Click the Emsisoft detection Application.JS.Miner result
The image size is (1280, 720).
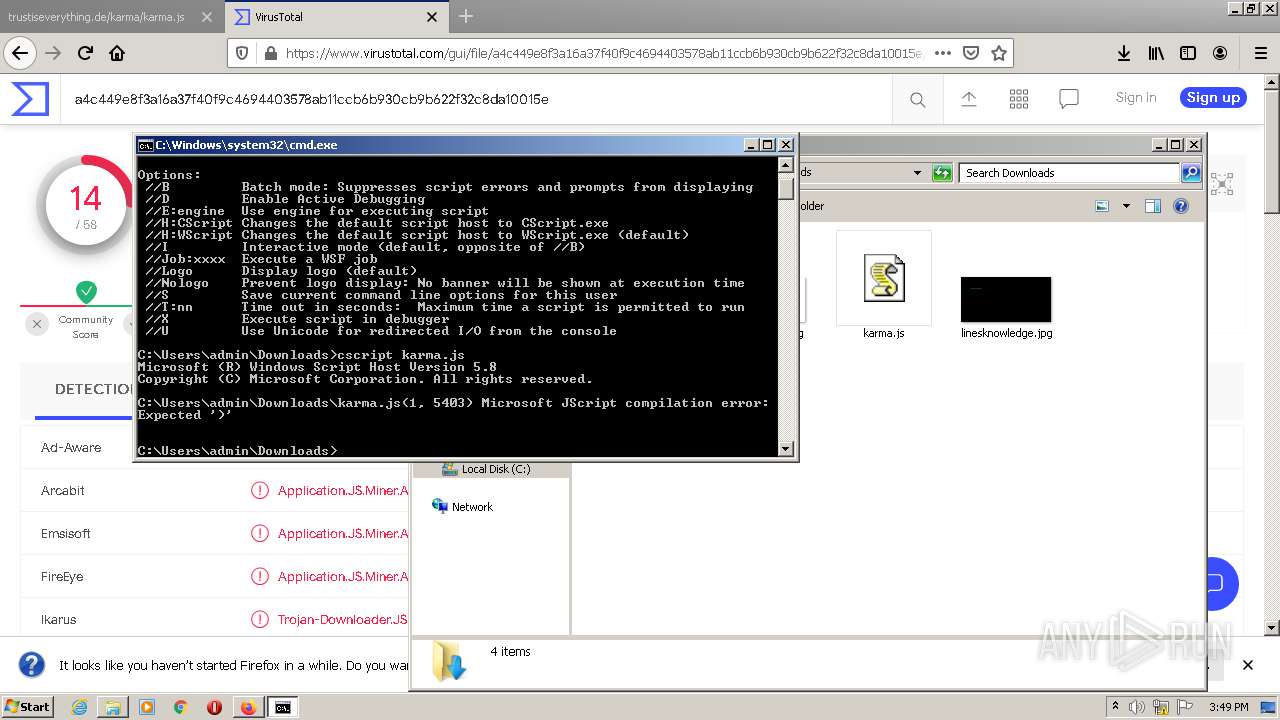point(343,534)
